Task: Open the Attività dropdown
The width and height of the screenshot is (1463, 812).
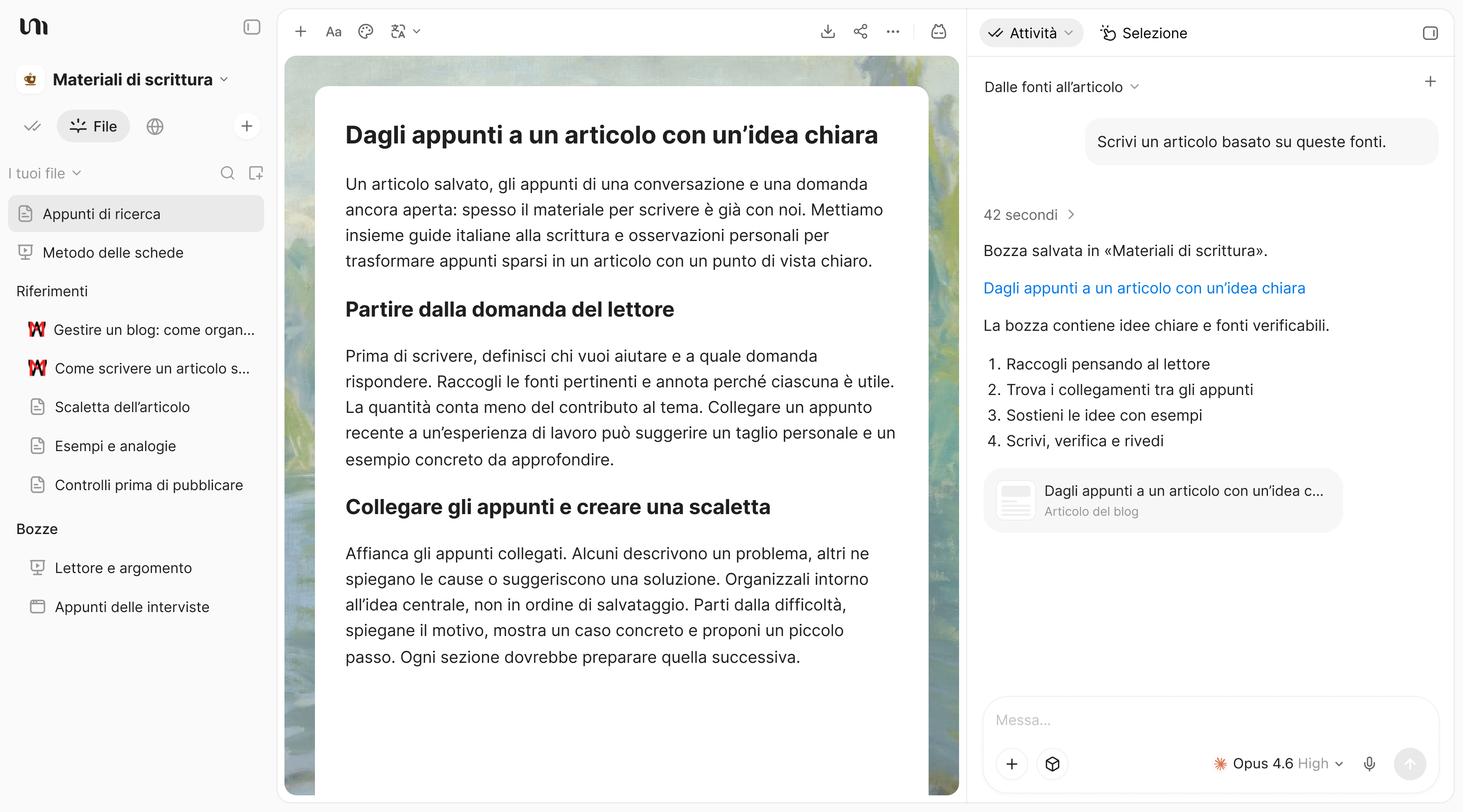Action: pyautogui.click(x=1031, y=33)
